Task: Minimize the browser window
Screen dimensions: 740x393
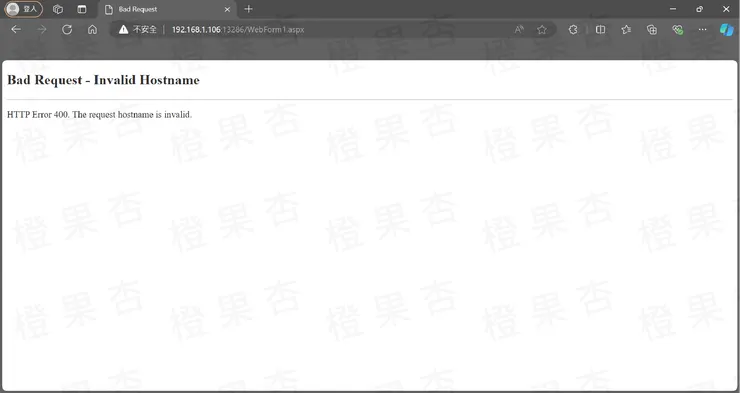Action: point(673,9)
